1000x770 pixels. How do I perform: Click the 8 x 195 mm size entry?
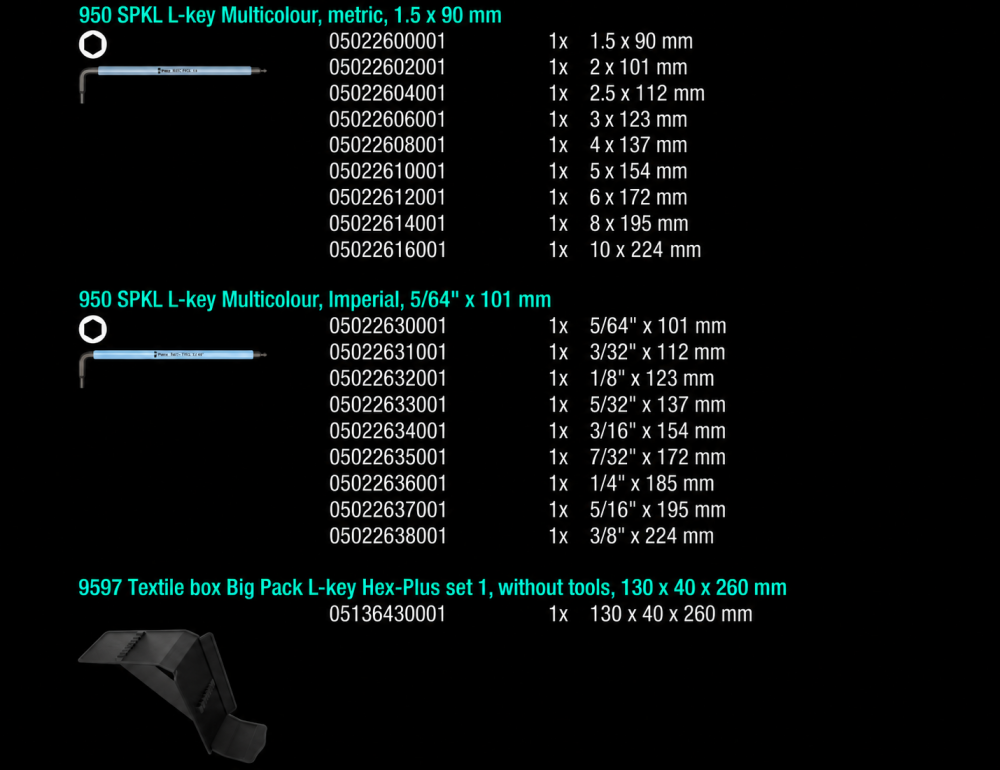[x=639, y=223]
